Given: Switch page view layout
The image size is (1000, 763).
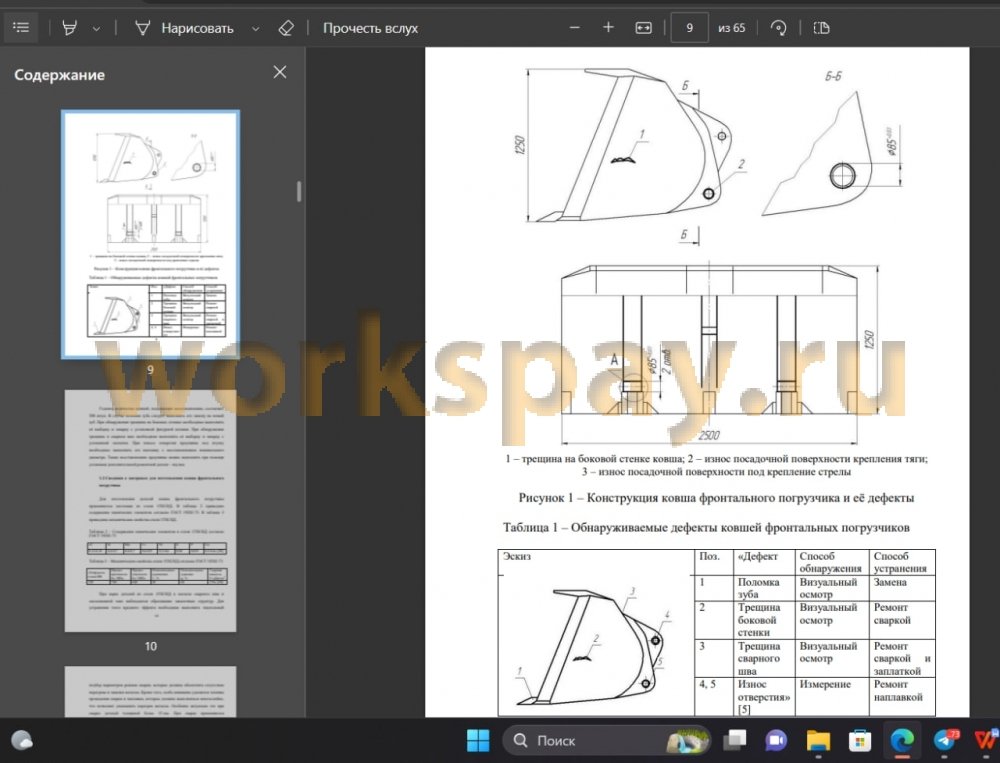Looking at the screenshot, I should tap(821, 27).
